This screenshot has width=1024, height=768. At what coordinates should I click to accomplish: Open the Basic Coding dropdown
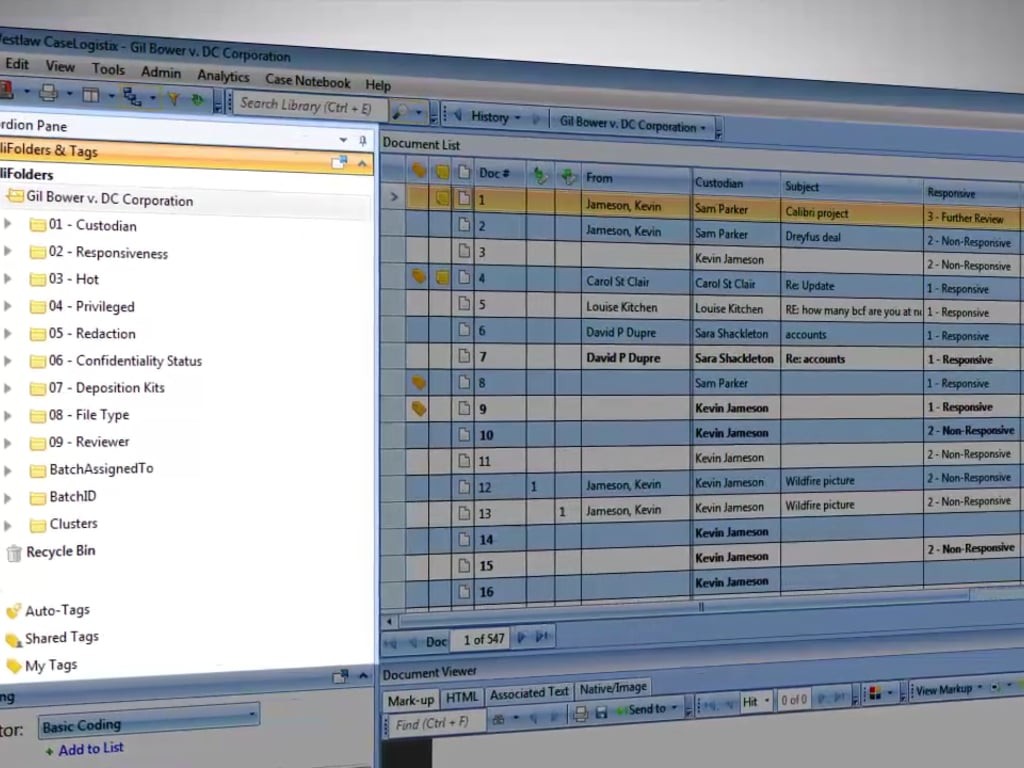pos(249,716)
